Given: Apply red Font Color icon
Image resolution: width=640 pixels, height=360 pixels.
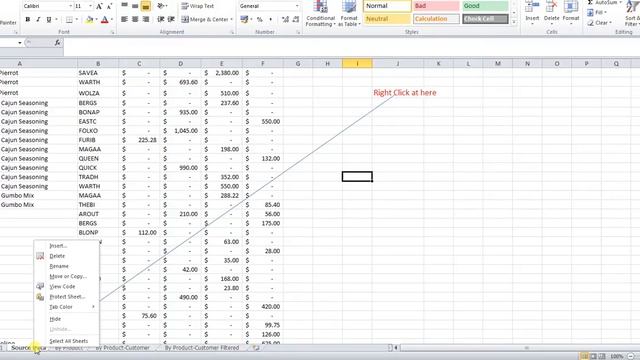Looking at the screenshot, I should 104,19.
